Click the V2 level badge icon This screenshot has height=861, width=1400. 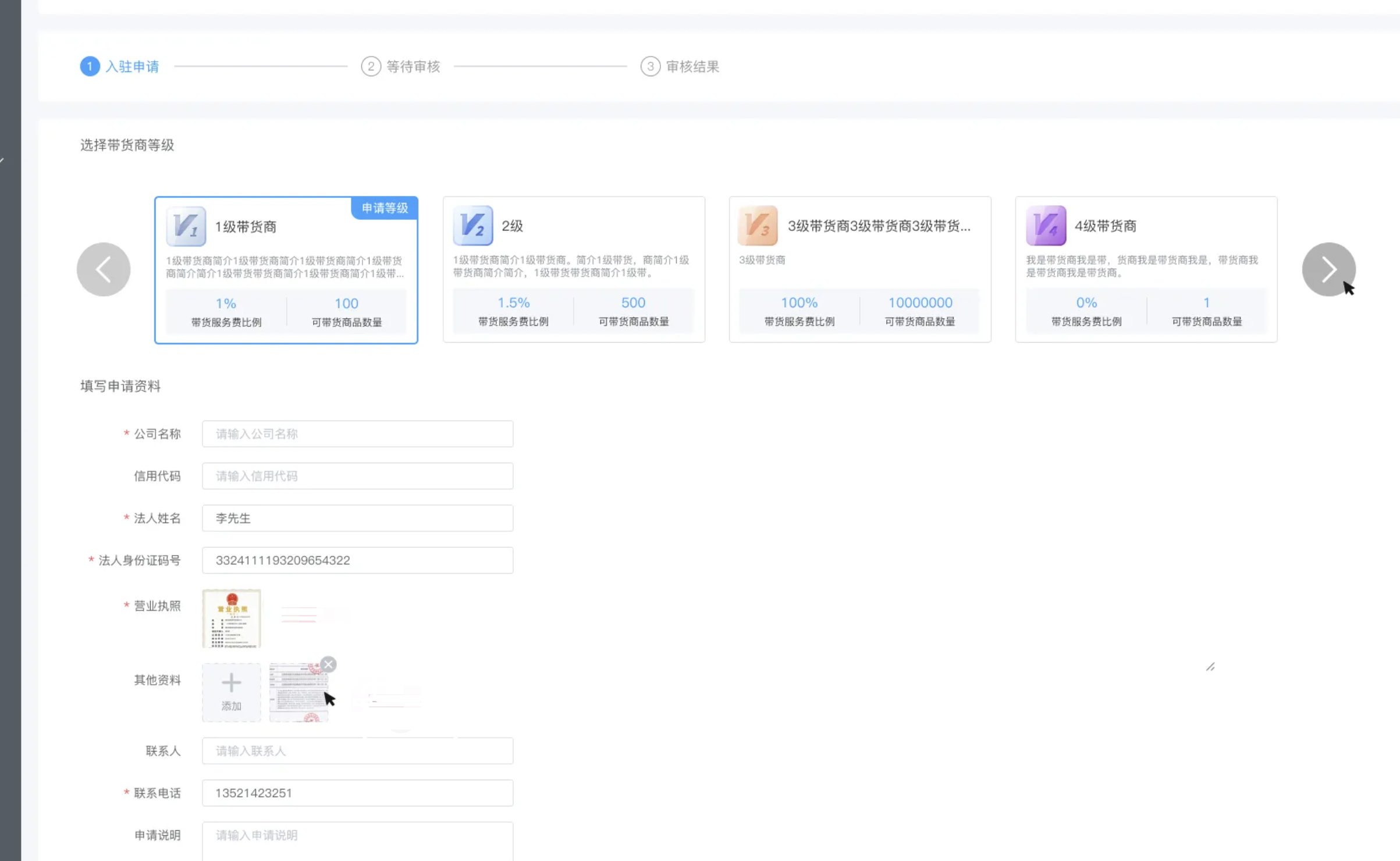point(472,225)
